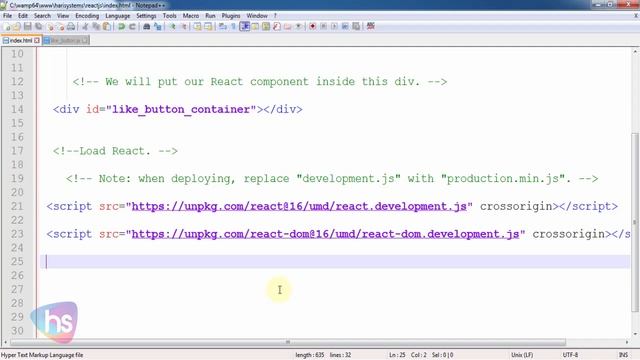
Task: Click the Unix (LF) status entry
Action: pos(522,355)
